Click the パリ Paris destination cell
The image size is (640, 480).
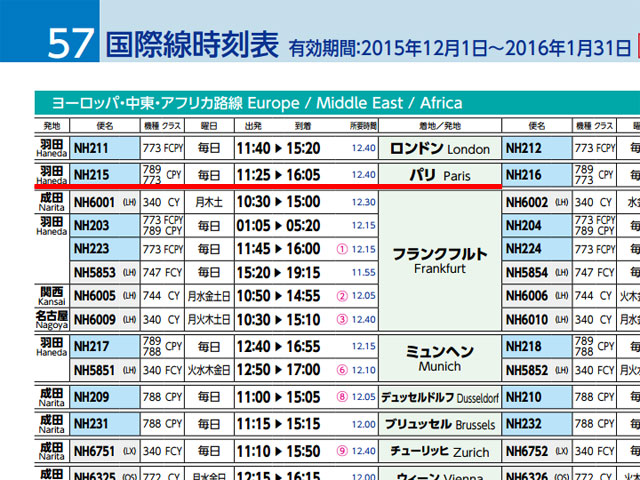pos(440,176)
